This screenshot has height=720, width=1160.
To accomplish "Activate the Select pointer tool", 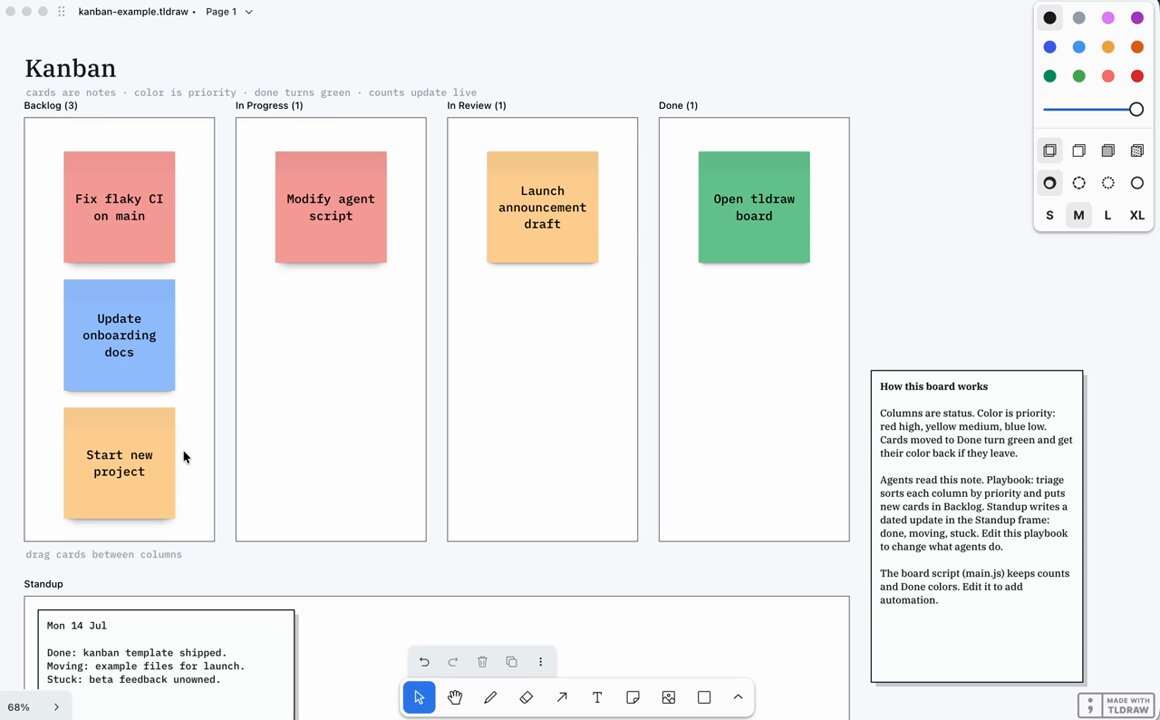I will (419, 697).
